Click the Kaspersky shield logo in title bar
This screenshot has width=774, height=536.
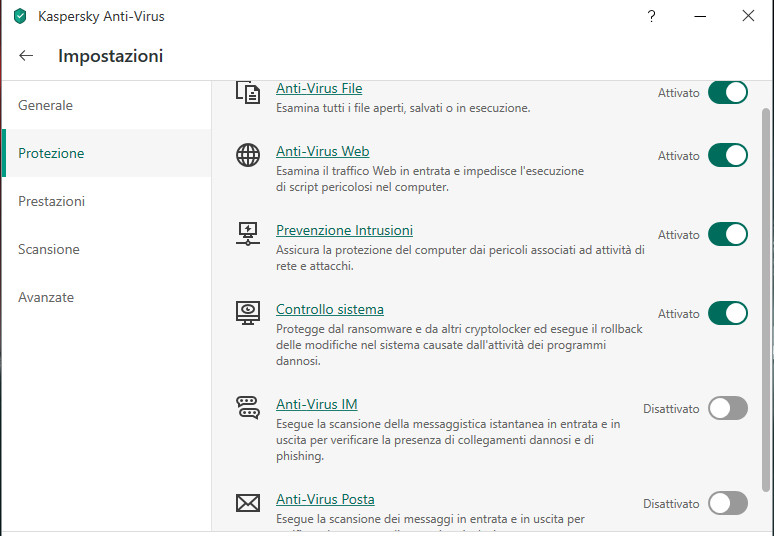19,16
